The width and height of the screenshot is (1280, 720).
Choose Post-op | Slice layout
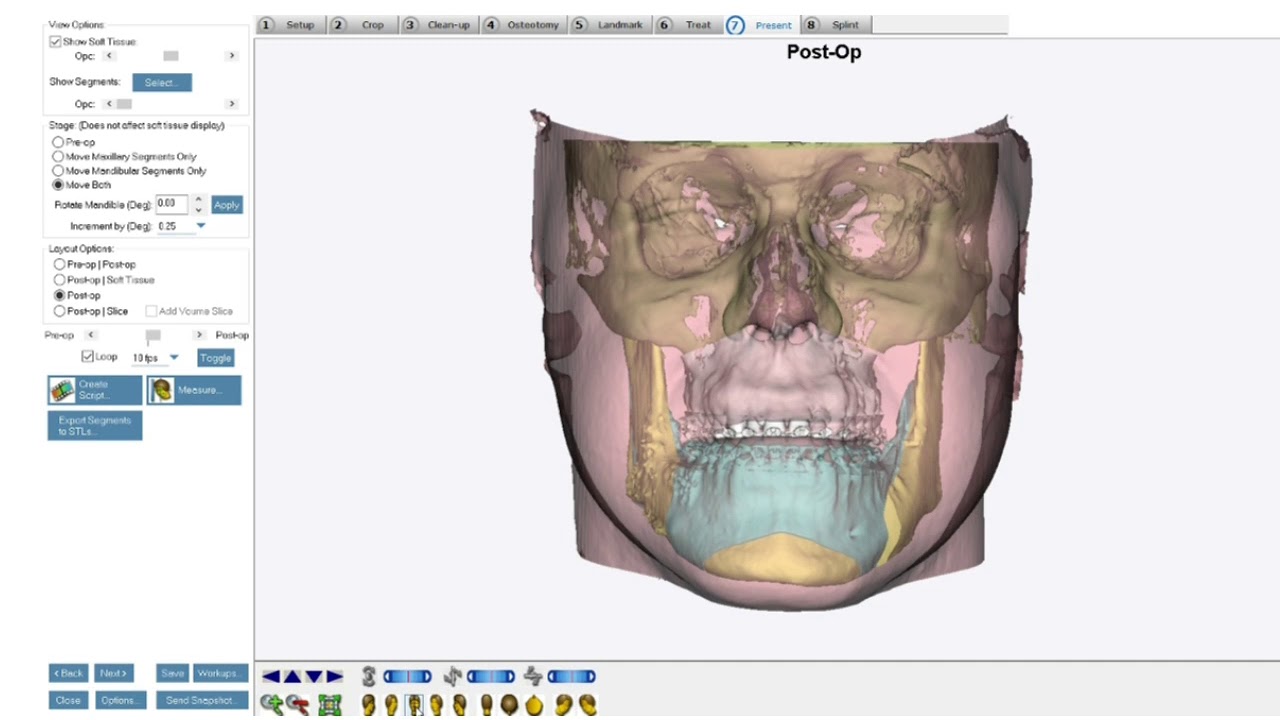pos(60,311)
